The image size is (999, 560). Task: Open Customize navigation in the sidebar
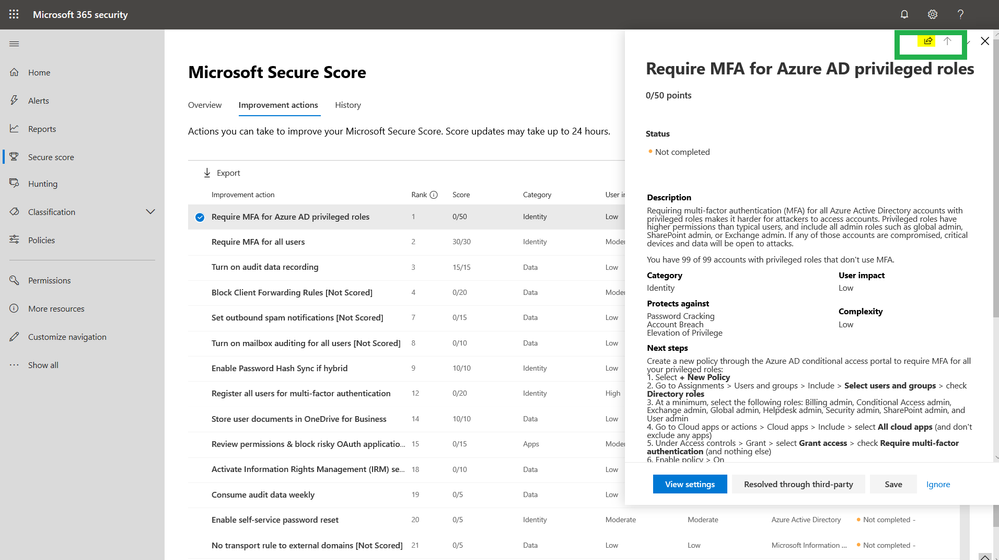(67, 337)
